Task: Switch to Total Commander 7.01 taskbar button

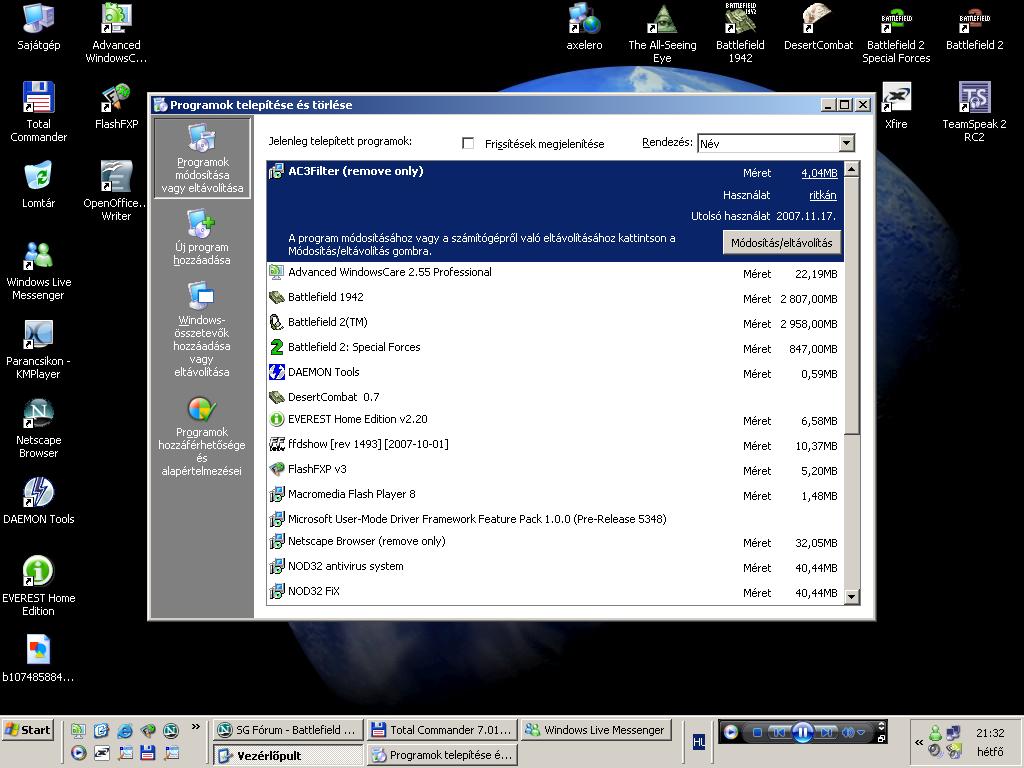Action: click(x=441, y=730)
